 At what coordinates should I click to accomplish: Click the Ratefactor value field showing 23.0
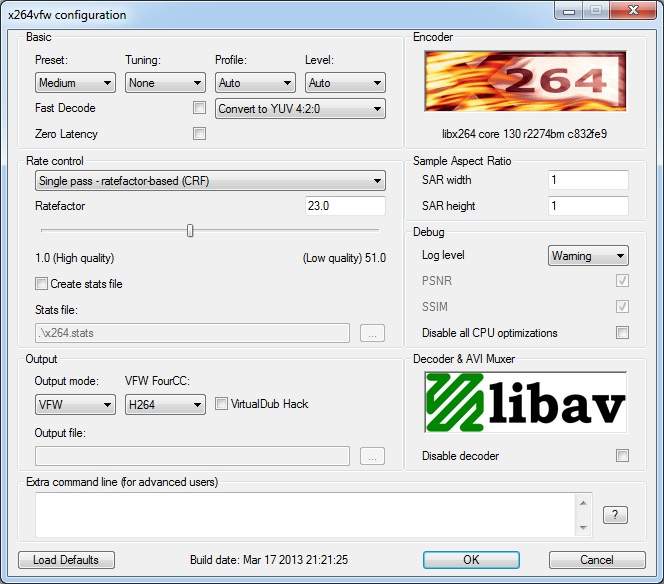[x=345, y=206]
